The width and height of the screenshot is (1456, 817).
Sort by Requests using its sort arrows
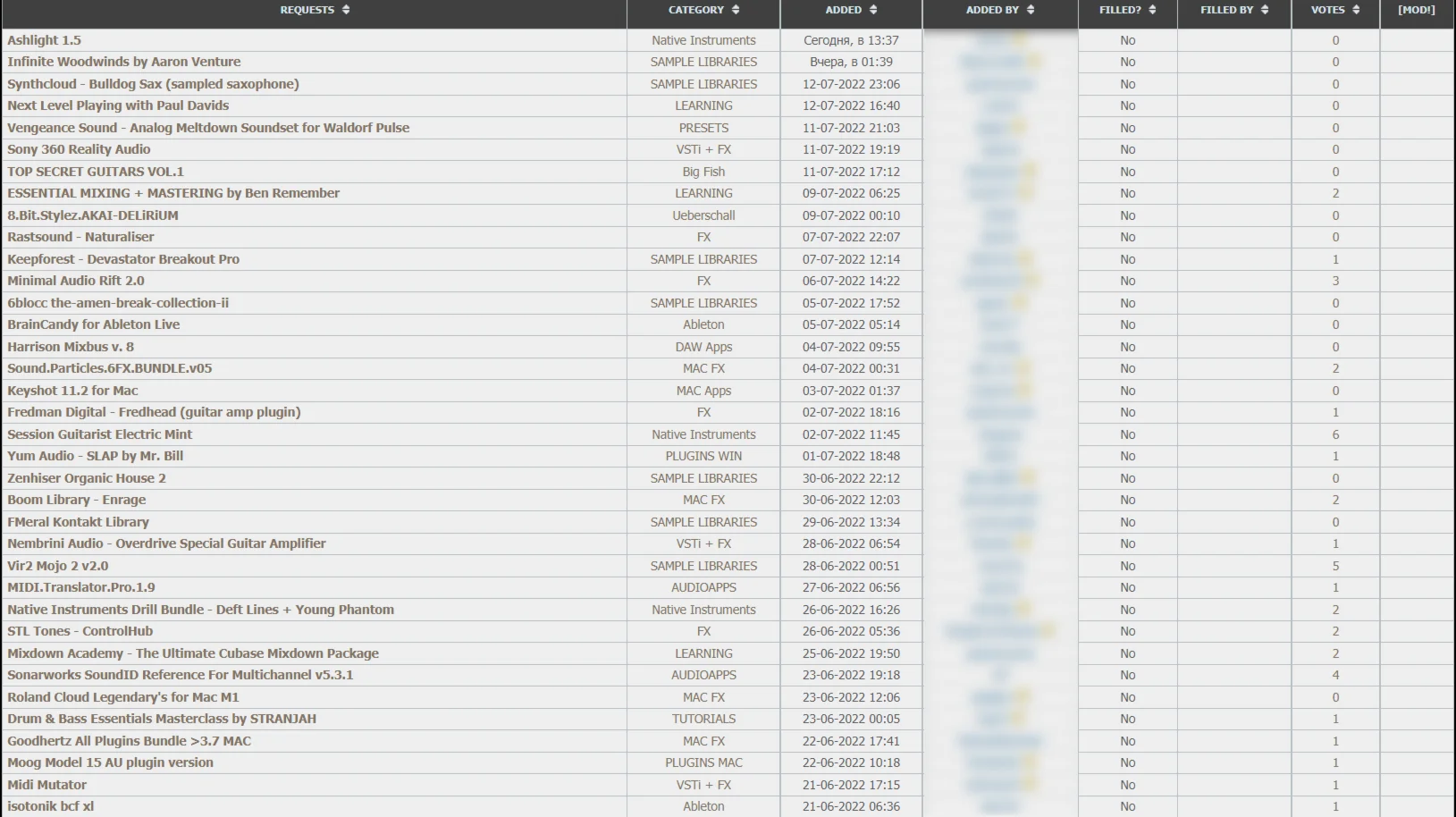point(346,10)
